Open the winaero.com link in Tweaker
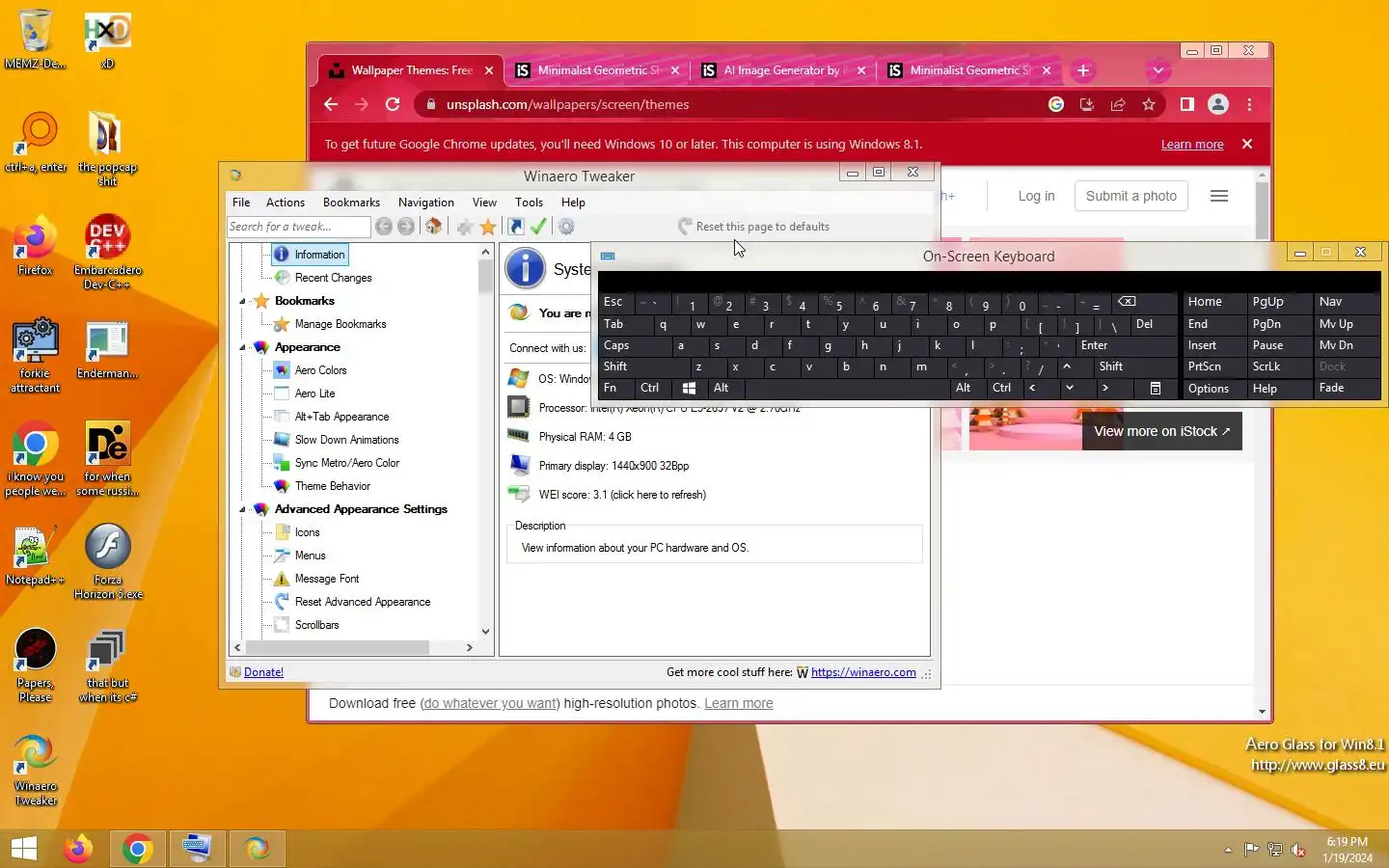1389x868 pixels. (863, 672)
